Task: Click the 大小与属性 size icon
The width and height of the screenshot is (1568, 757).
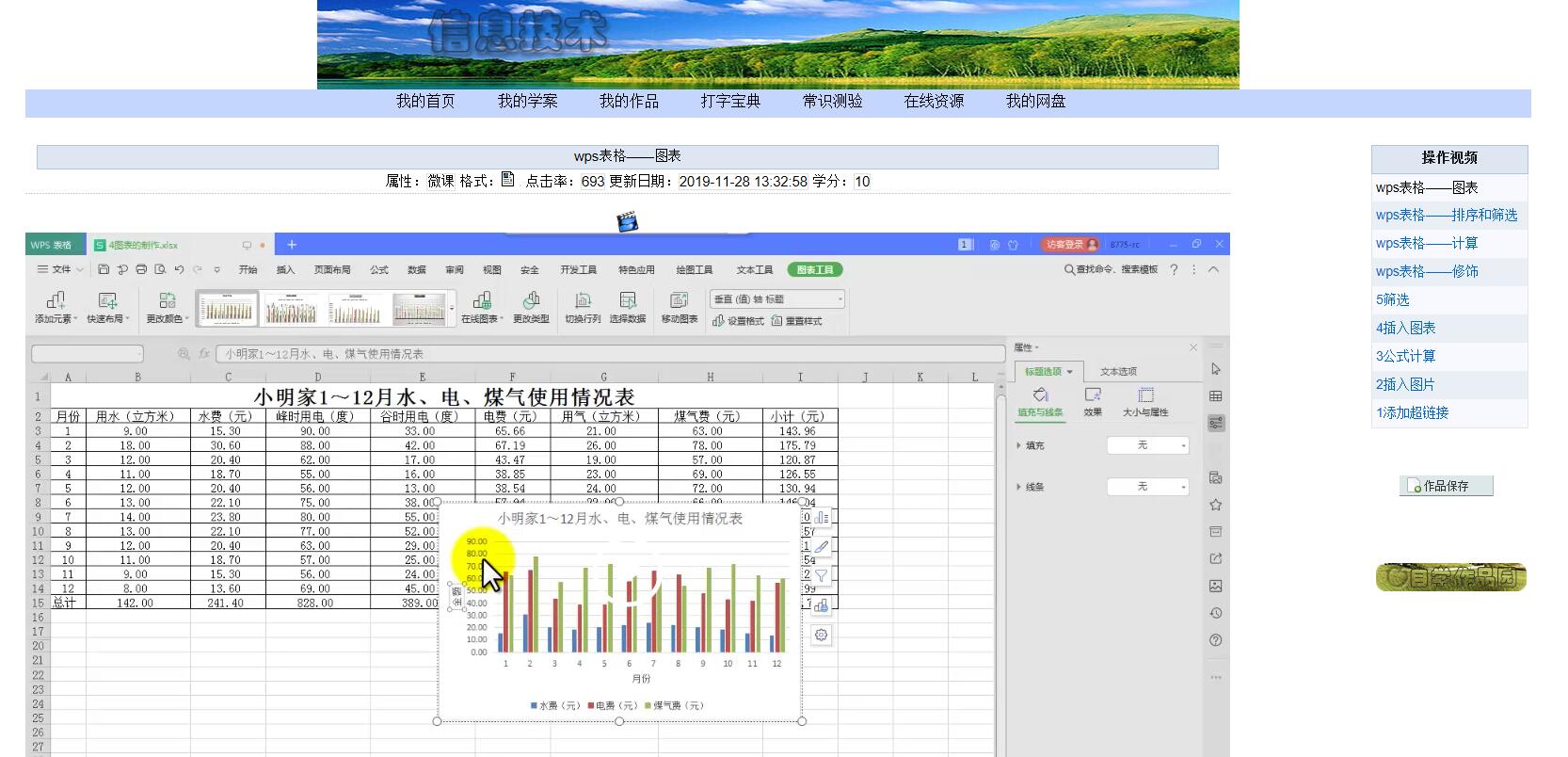Action: pos(1145,395)
